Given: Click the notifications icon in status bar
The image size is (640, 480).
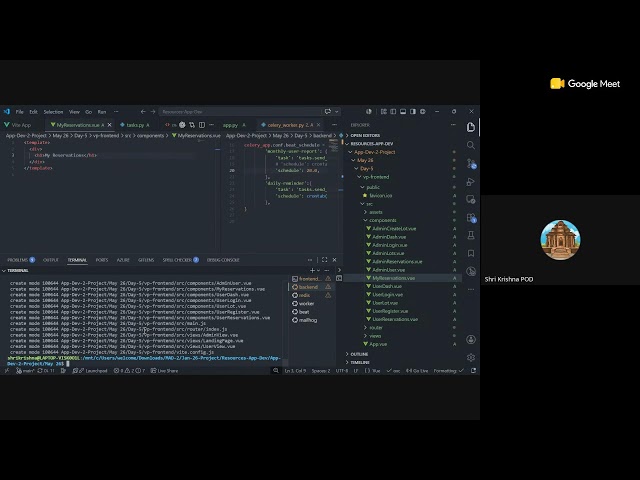Looking at the screenshot, I should coord(473,371).
